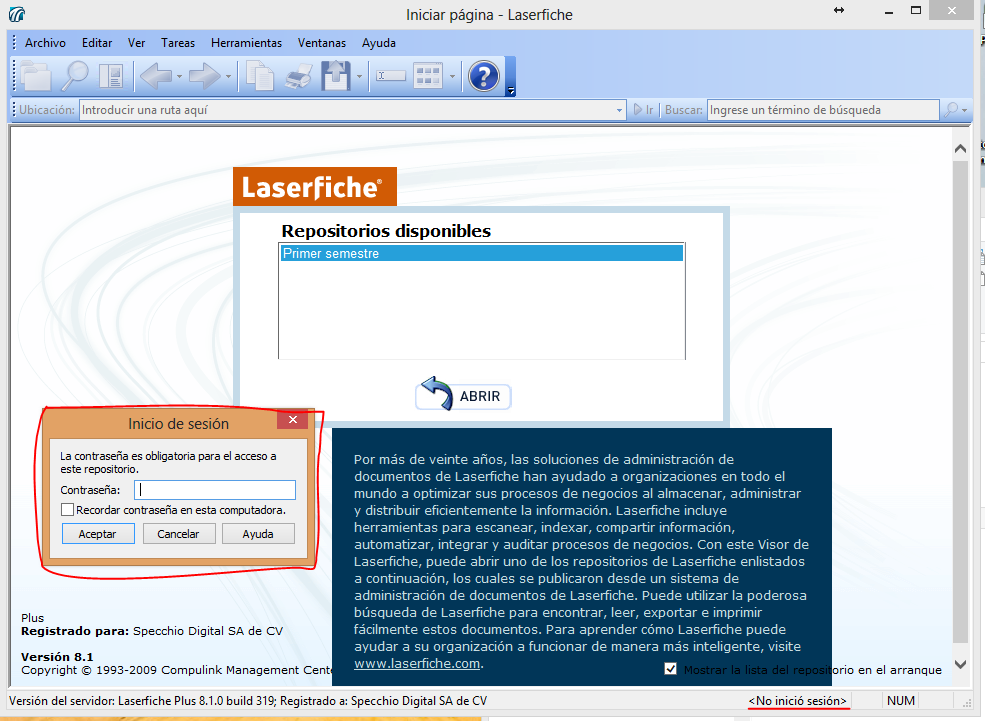Open the Herramientas menu
Viewport: 985px width, 721px height.
(x=246, y=43)
